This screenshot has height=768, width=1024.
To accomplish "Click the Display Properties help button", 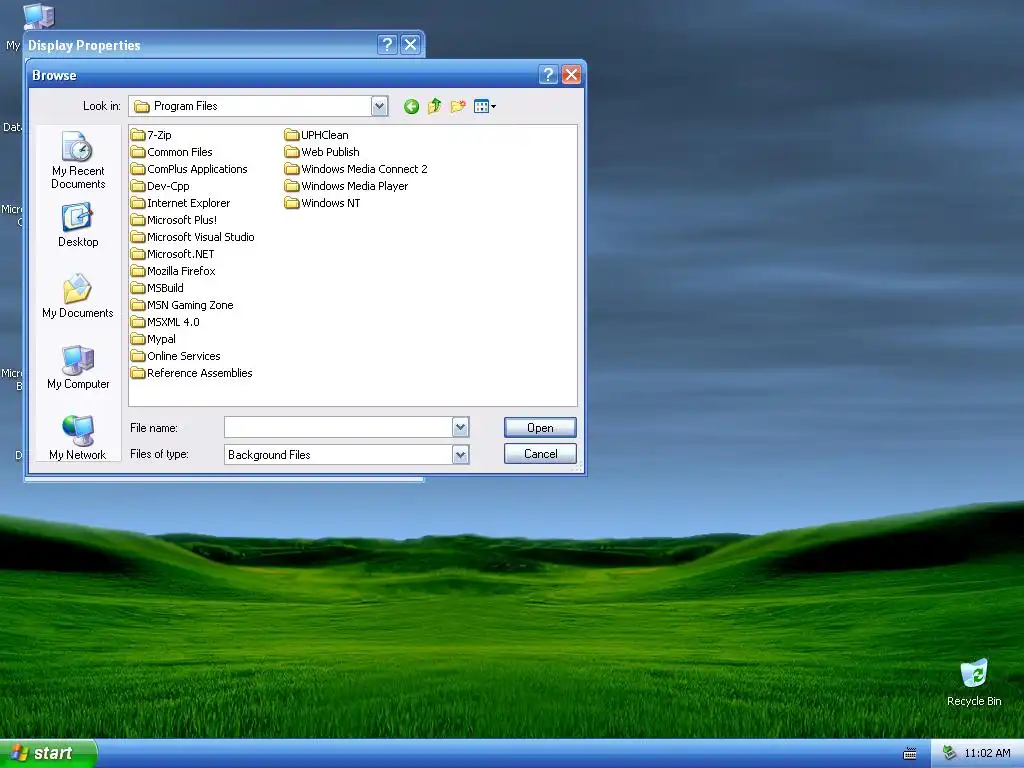I will click(x=387, y=44).
